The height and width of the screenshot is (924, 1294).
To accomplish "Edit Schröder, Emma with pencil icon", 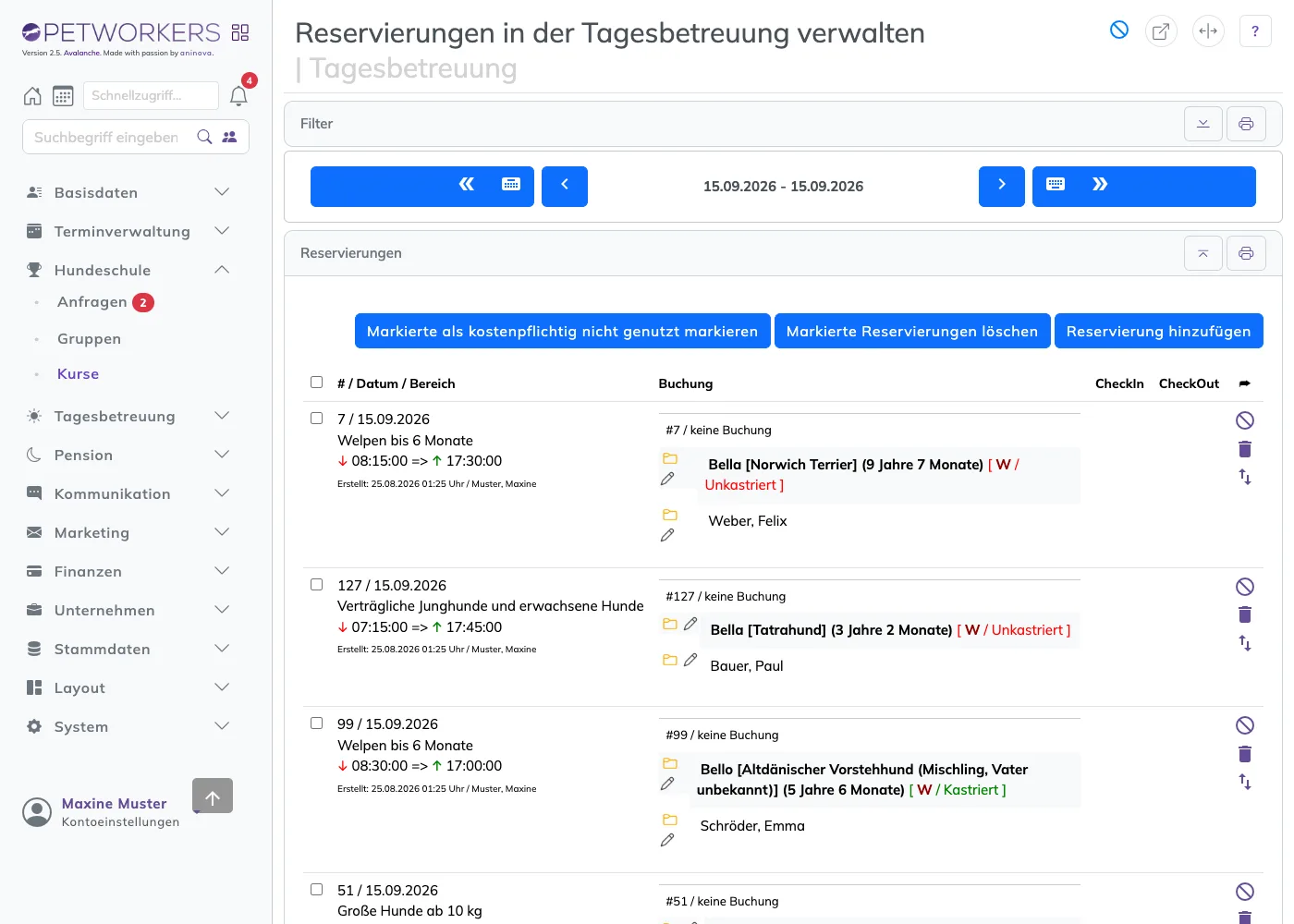I will tap(667, 840).
